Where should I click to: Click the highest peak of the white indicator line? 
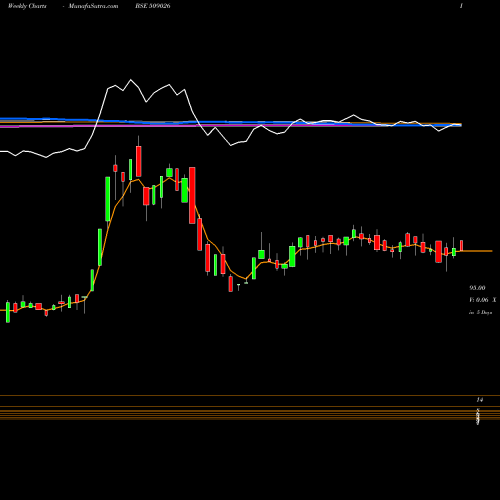pos(130,80)
